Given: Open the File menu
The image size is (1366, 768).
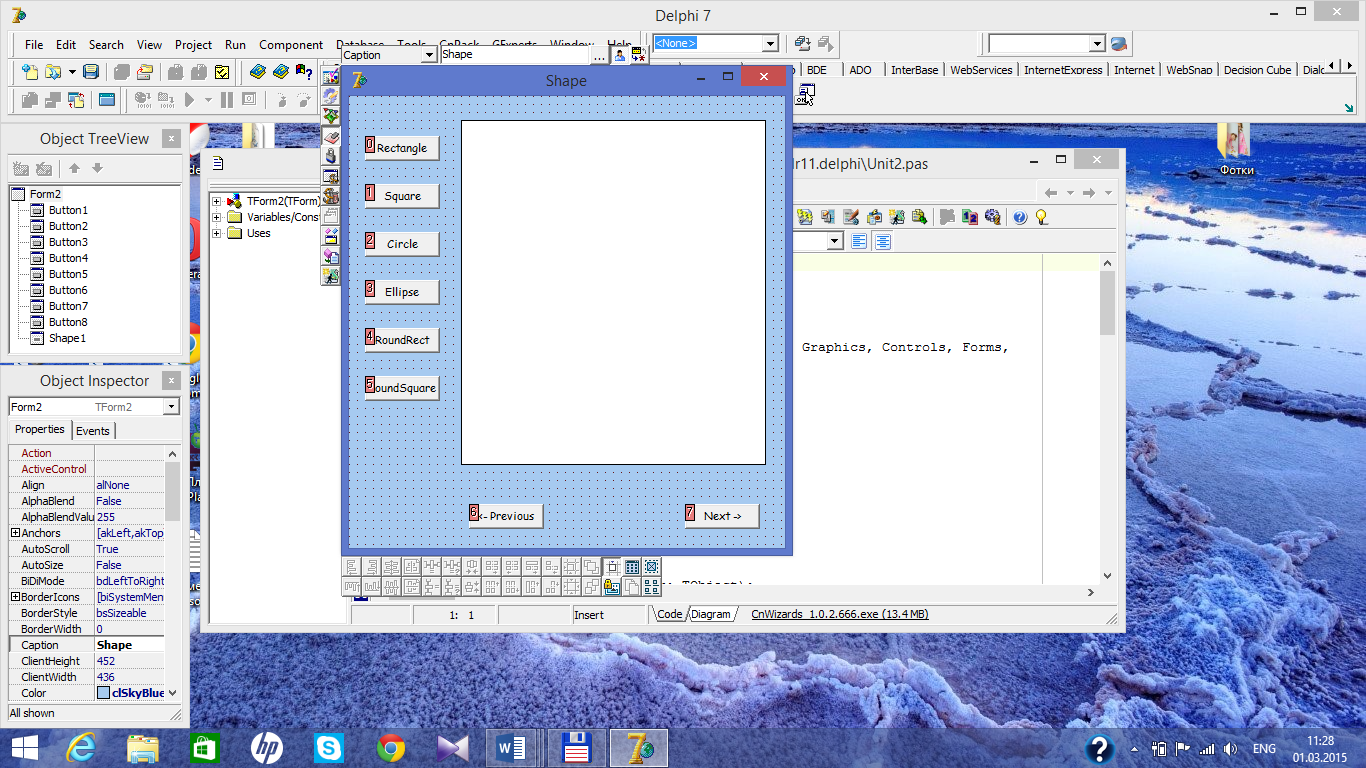Looking at the screenshot, I should [34, 44].
